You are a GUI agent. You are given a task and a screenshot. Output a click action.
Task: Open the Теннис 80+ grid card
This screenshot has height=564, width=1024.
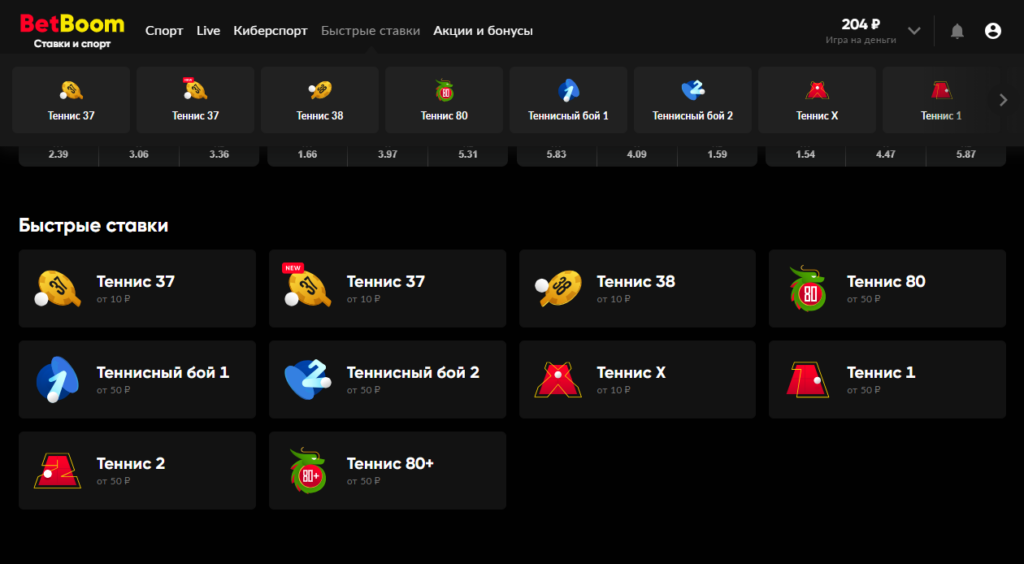click(x=387, y=471)
